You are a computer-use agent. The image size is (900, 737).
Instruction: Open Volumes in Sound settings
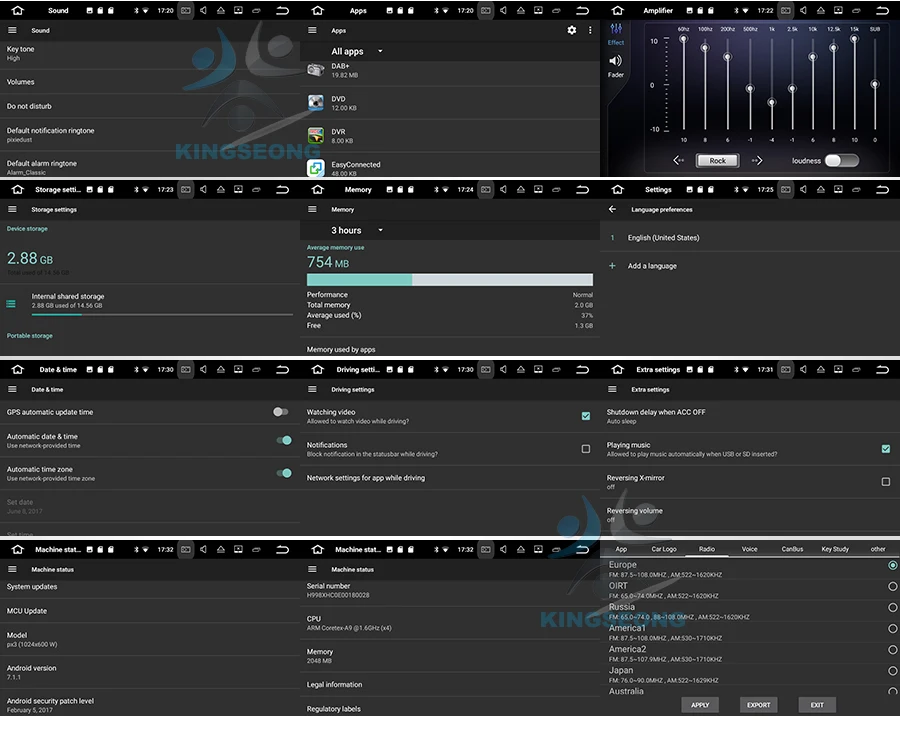pyautogui.click(x=150, y=82)
